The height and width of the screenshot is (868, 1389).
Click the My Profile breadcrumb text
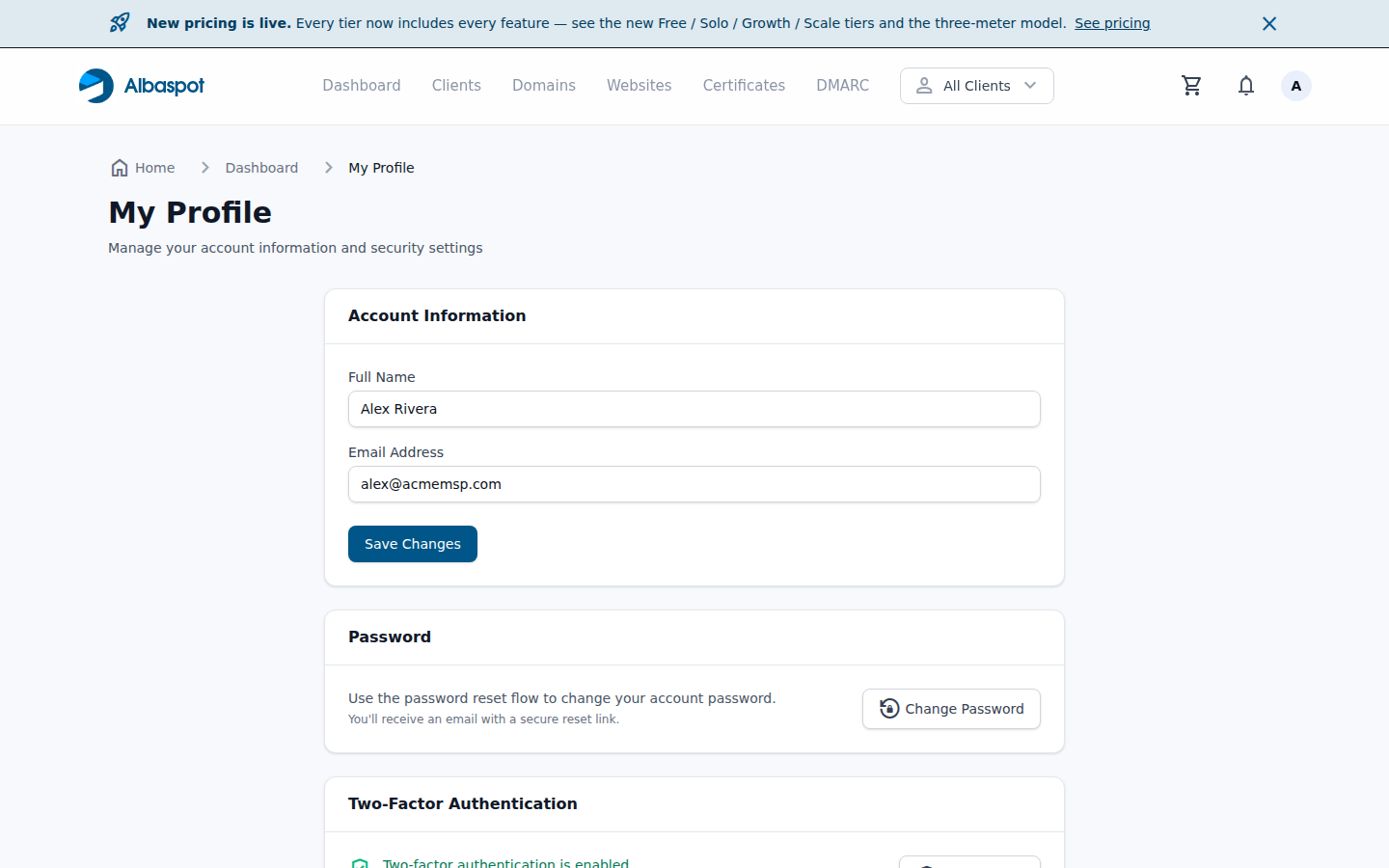point(381,168)
